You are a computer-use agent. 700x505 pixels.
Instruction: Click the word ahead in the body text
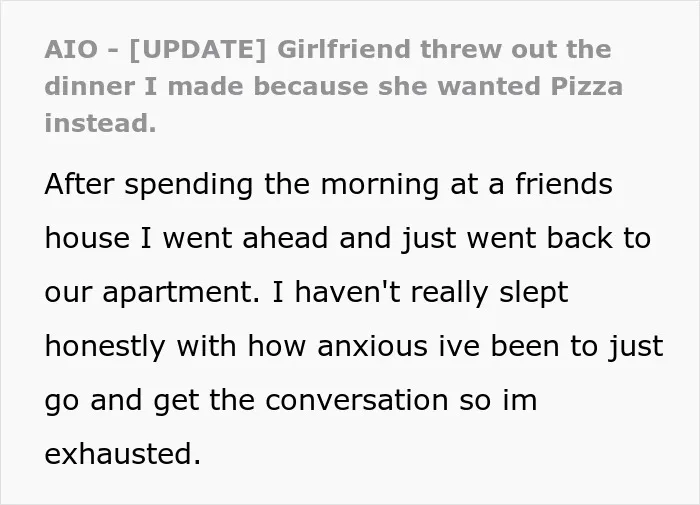point(285,238)
